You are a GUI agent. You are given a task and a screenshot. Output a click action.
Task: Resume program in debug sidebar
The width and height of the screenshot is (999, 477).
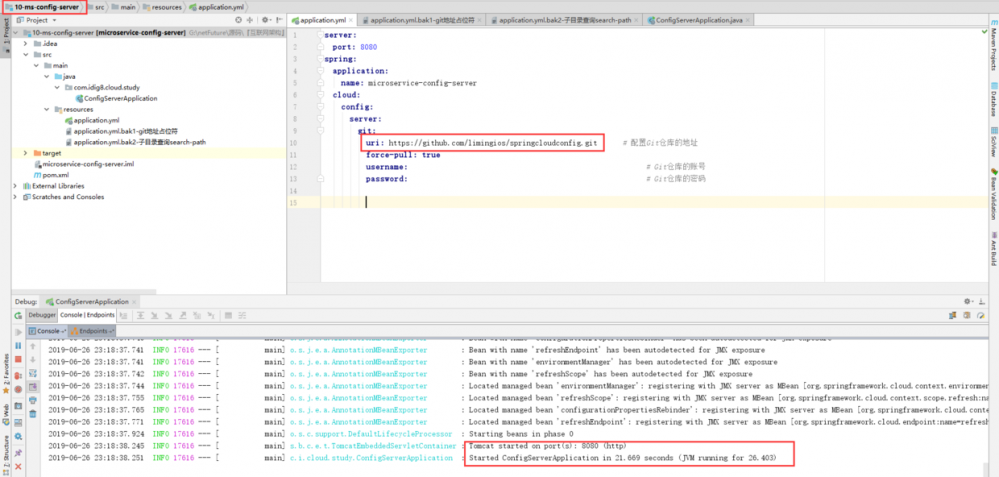(x=18, y=332)
